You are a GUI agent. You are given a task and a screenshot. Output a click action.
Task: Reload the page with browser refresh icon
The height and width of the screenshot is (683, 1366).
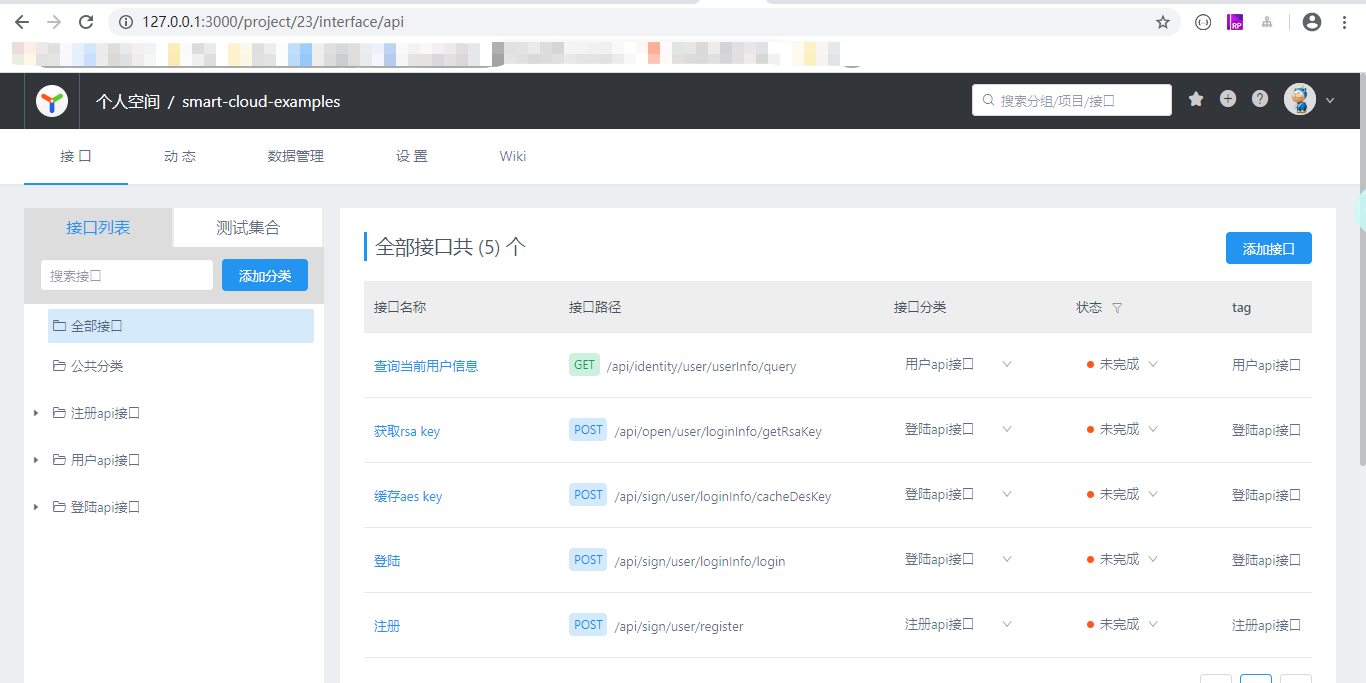click(86, 22)
